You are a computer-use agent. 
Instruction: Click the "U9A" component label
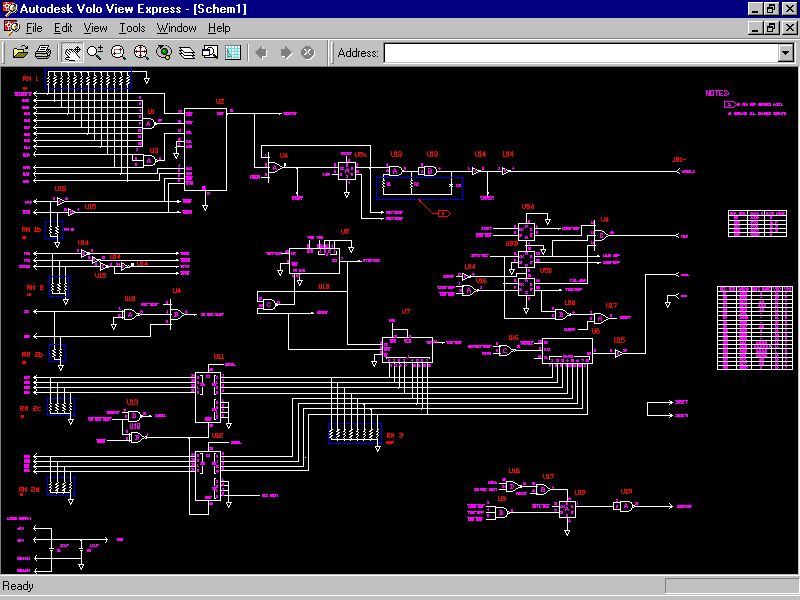[x=528, y=207]
